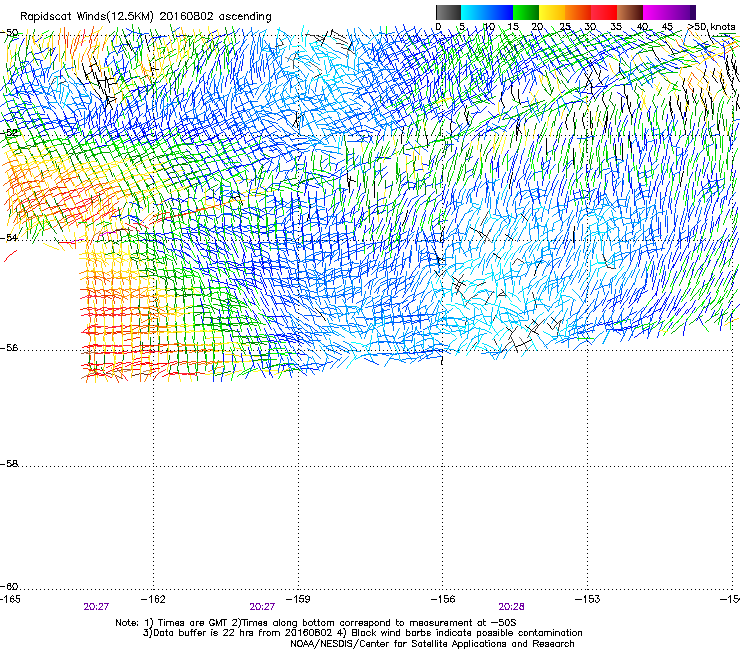This screenshot has width=740, height=650.
Task: Click the -159 longitude axis label
Action: (x=298, y=599)
